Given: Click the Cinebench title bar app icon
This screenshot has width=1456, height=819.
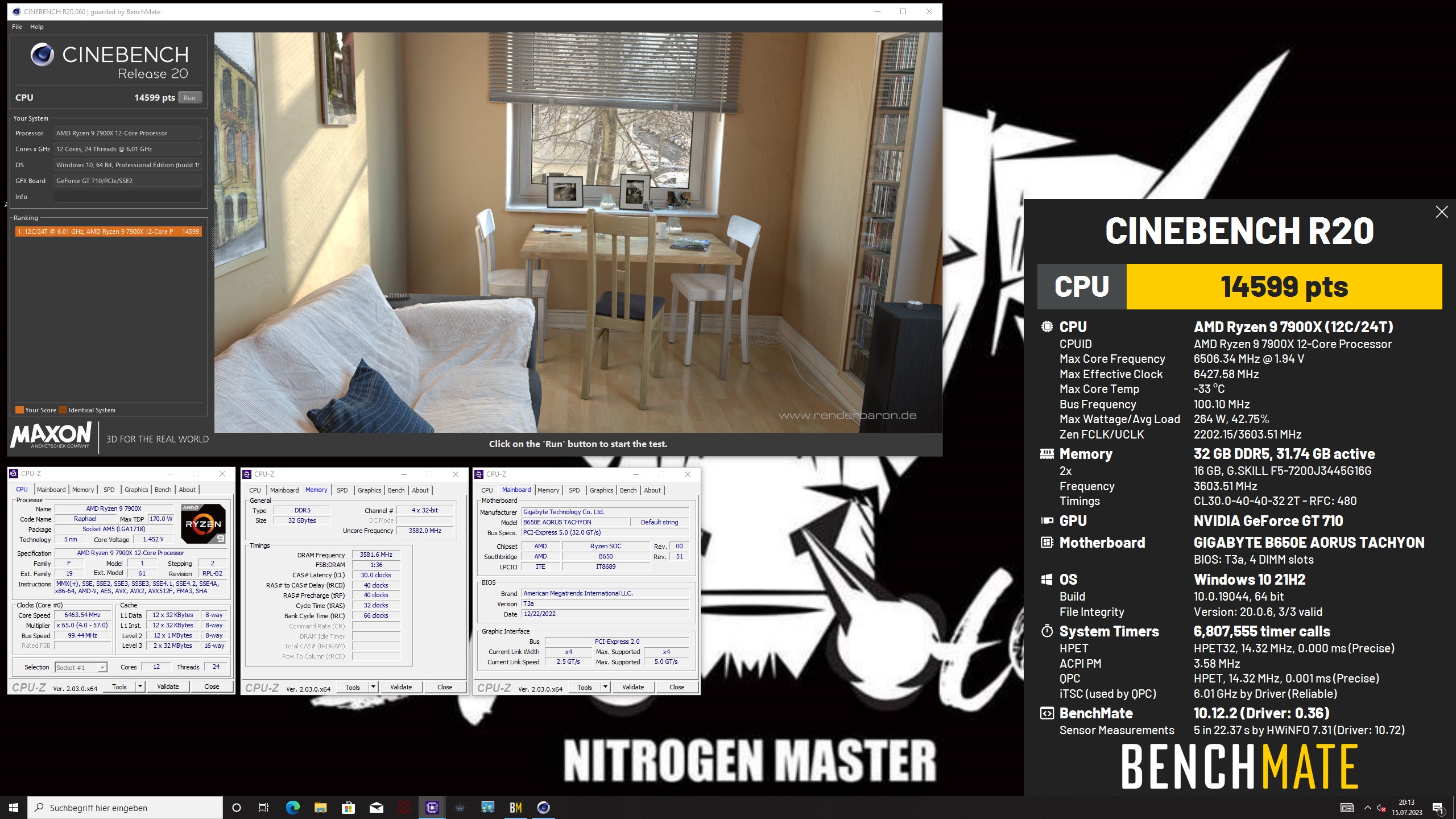Looking at the screenshot, I should pos(16,11).
